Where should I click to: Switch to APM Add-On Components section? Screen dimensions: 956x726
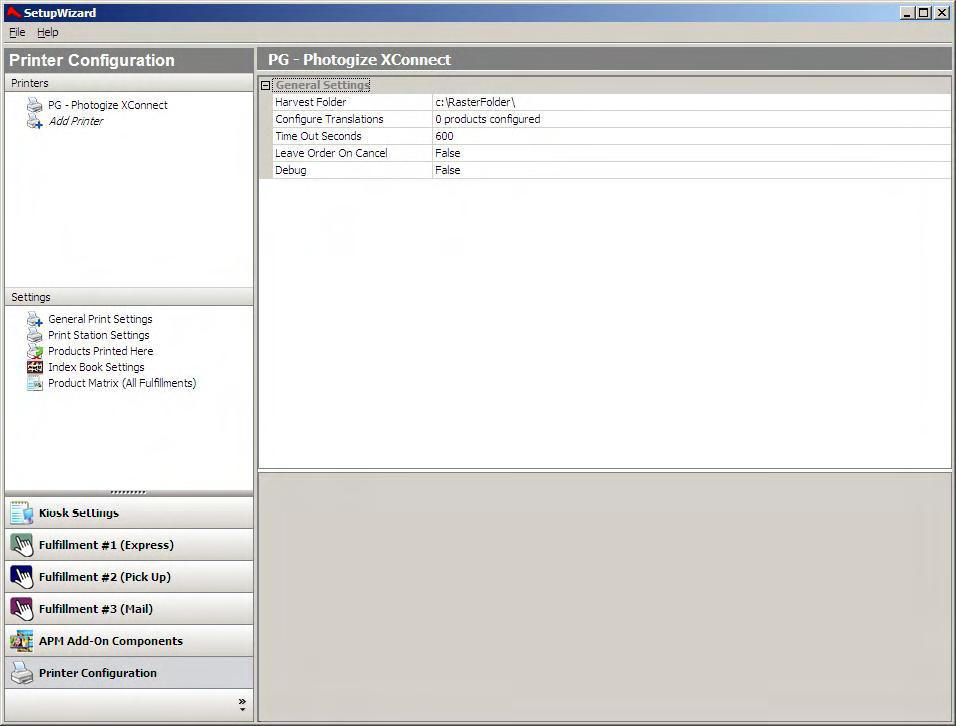click(129, 641)
